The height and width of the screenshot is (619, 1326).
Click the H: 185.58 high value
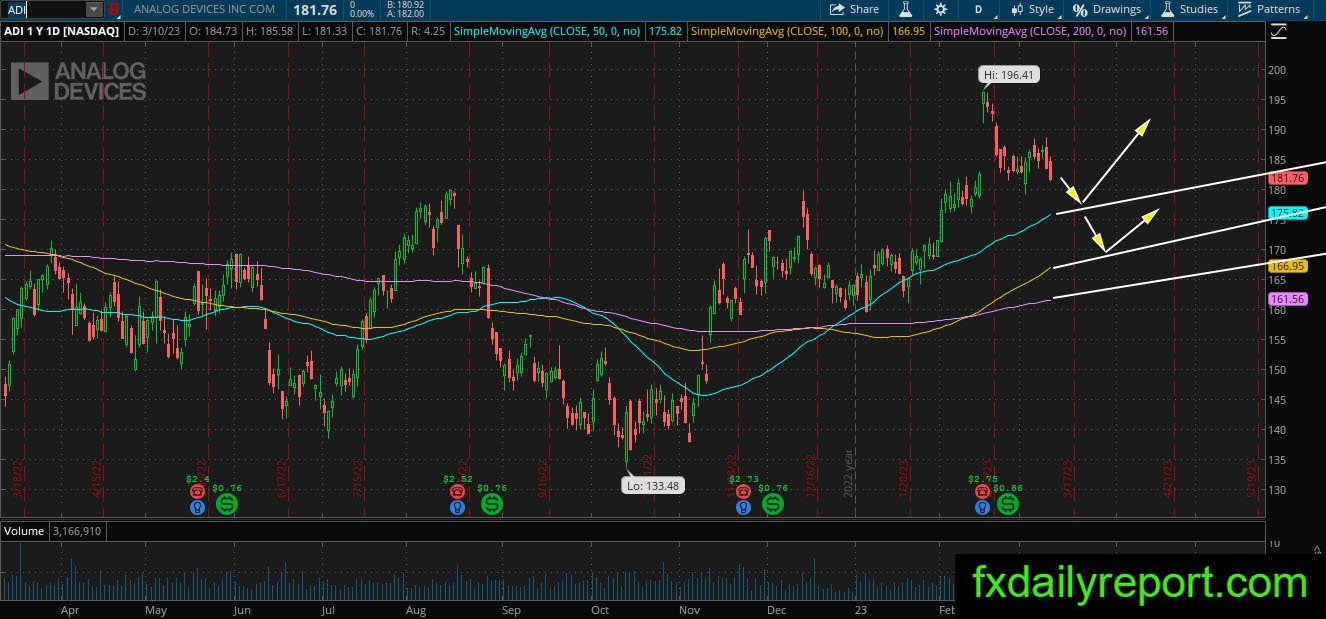click(x=269, y=32)
